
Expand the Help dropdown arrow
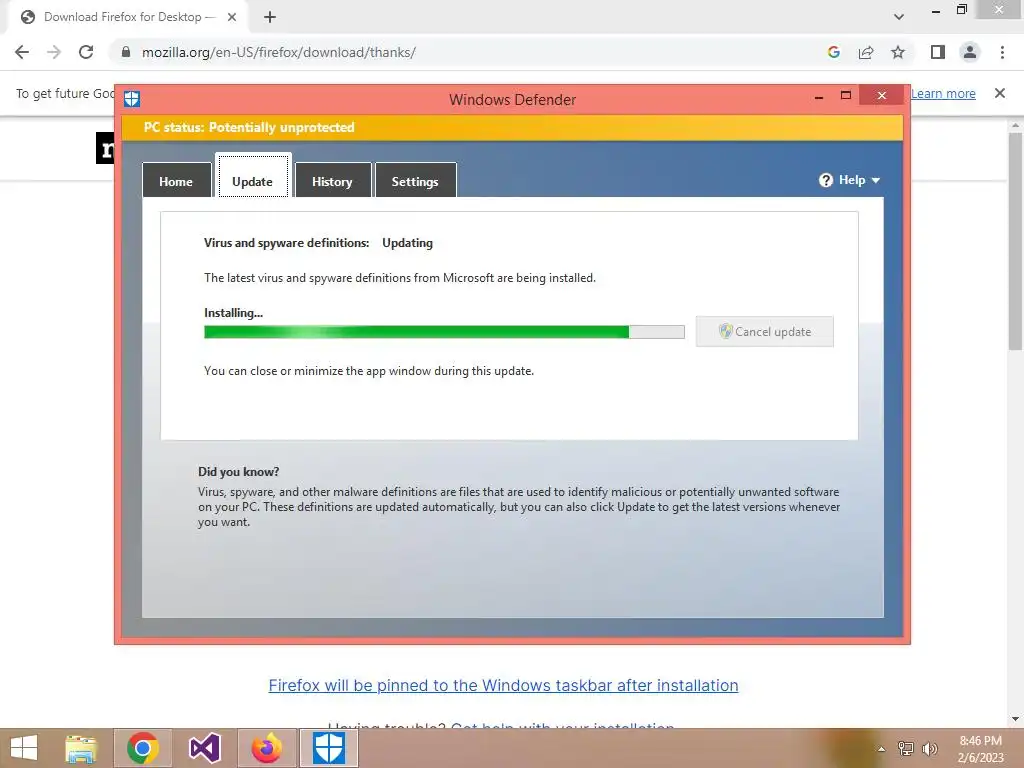click(x=876, y=180)
